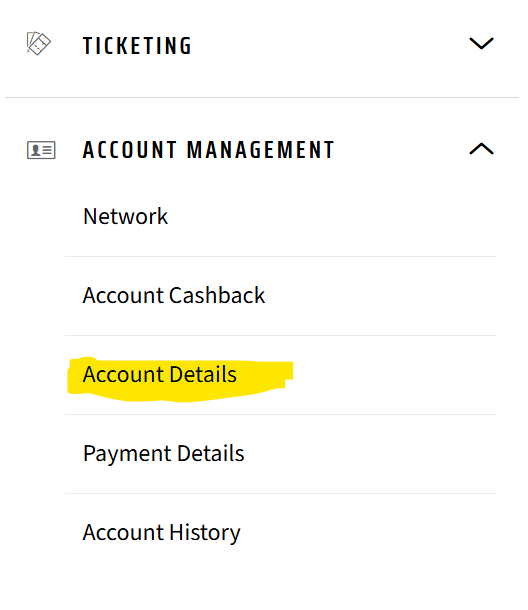528x610 pixels.
Task: Click the word History in the last item
Action: coord(205,533)
